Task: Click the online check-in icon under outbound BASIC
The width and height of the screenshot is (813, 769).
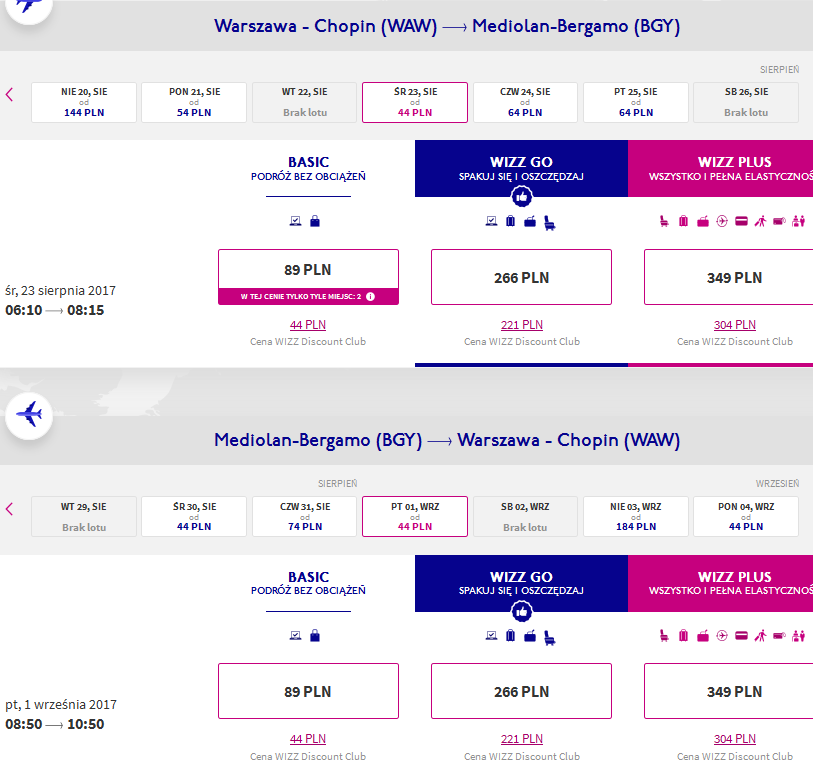Action: tap(295, 221)
